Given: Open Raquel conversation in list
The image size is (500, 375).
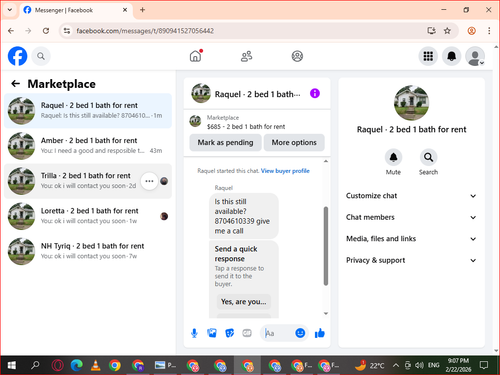Looking at the screenshot, I should 88,111.
